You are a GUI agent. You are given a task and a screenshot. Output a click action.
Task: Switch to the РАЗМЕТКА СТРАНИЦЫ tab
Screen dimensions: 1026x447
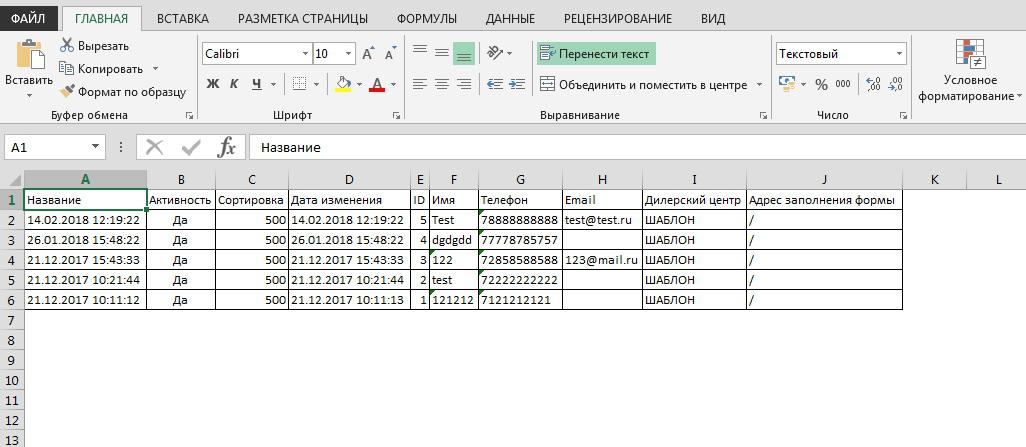point(302,18)
